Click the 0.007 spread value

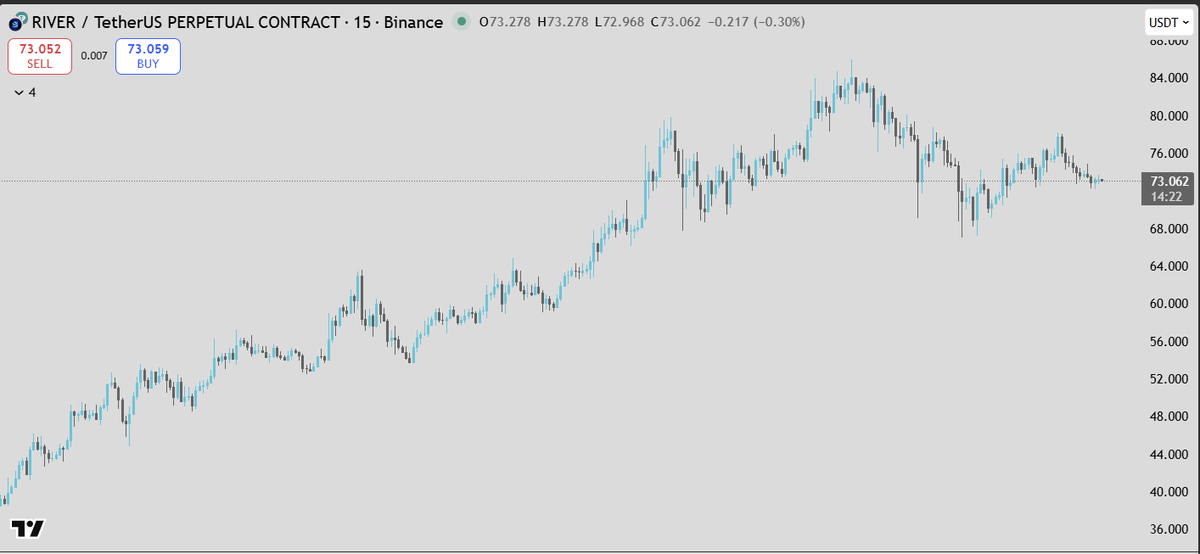[x=94, y=56]
